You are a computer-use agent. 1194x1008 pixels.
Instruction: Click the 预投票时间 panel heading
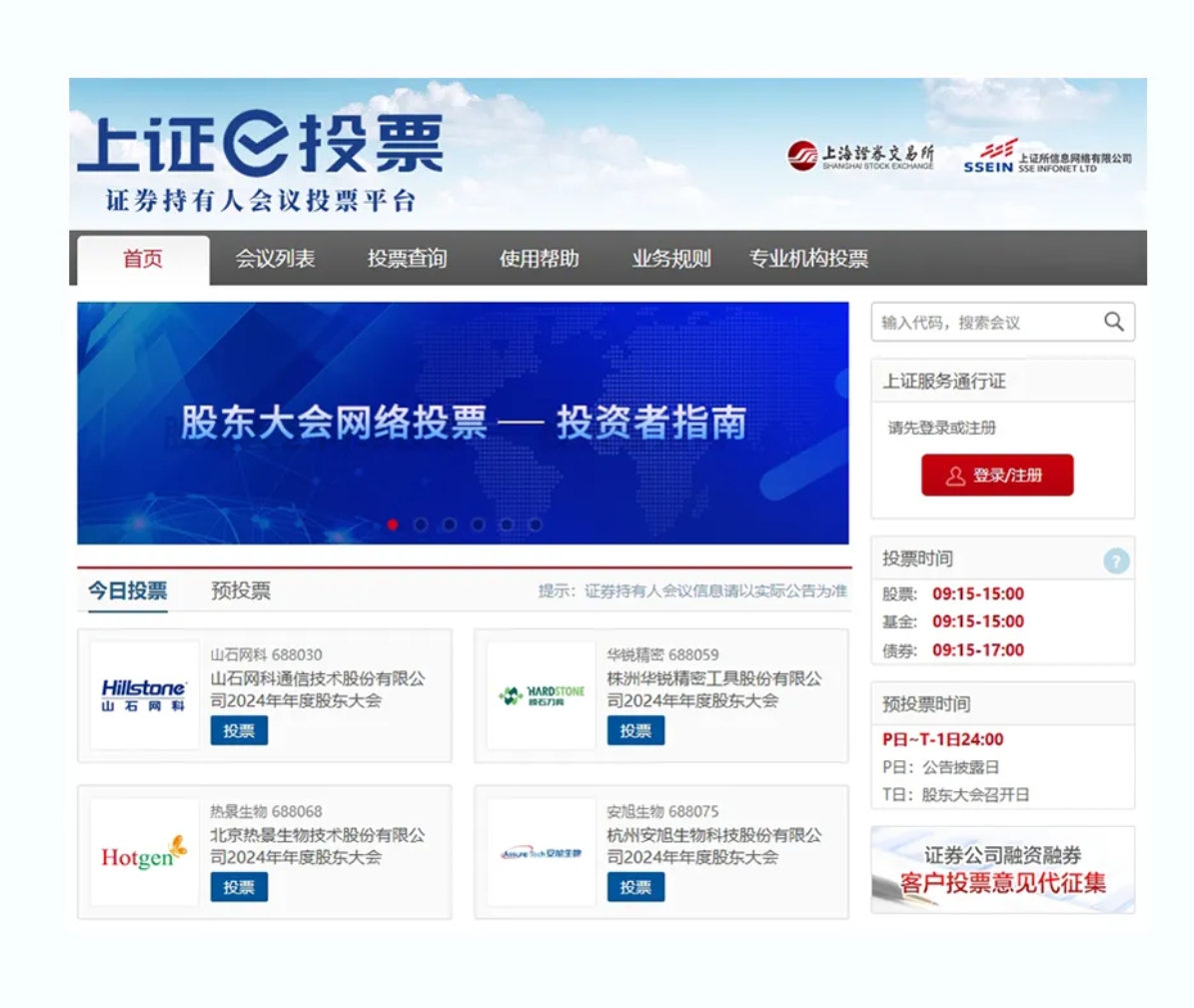point(926,704)
